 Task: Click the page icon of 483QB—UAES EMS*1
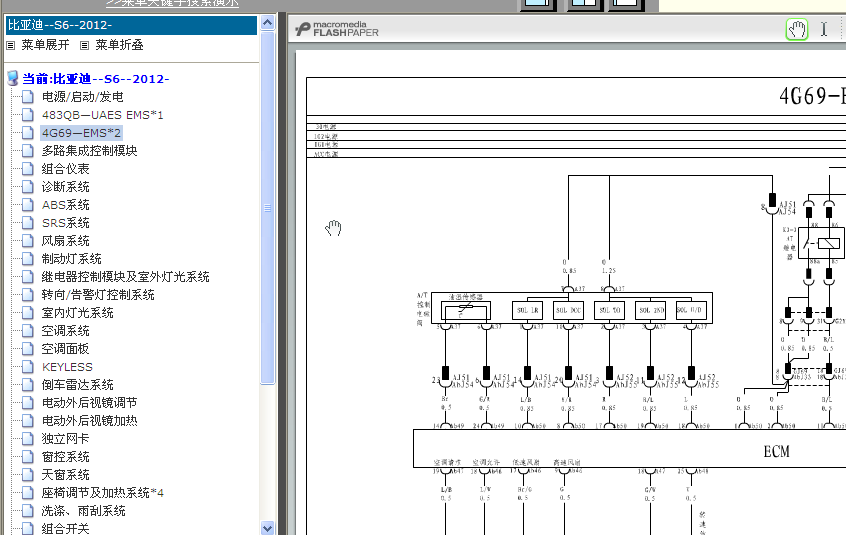pos(28,114)
